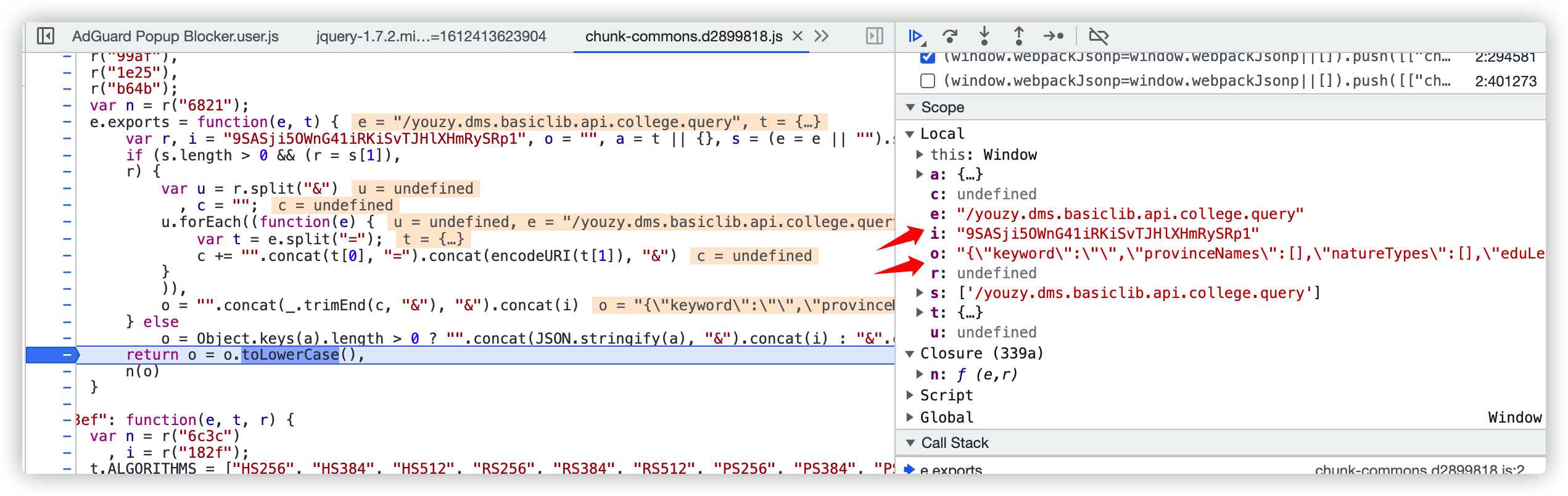Expand the Script scope
Viewport: 1568px width, 496px height.
[910, 395]
